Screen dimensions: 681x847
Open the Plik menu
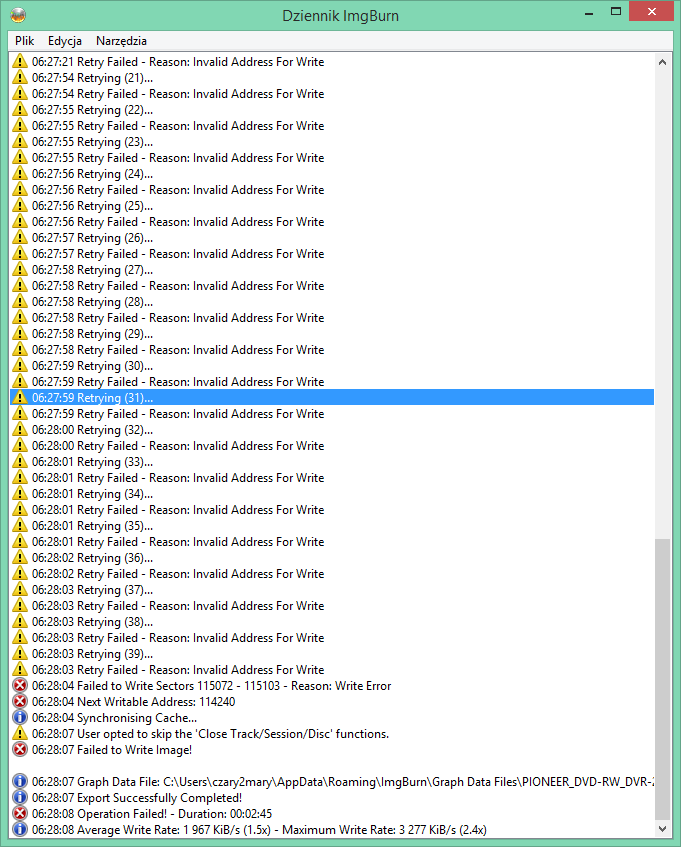click(24, 41)
